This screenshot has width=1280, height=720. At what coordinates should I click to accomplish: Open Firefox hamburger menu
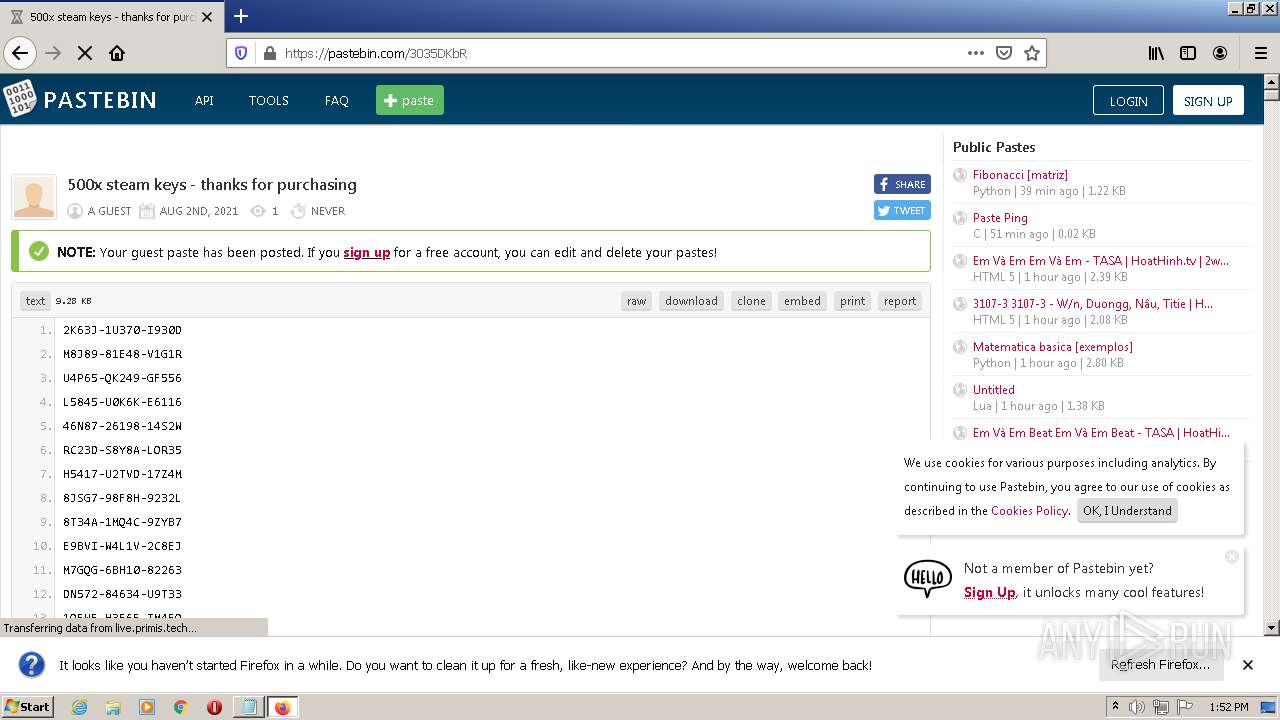click(1260, 53)
